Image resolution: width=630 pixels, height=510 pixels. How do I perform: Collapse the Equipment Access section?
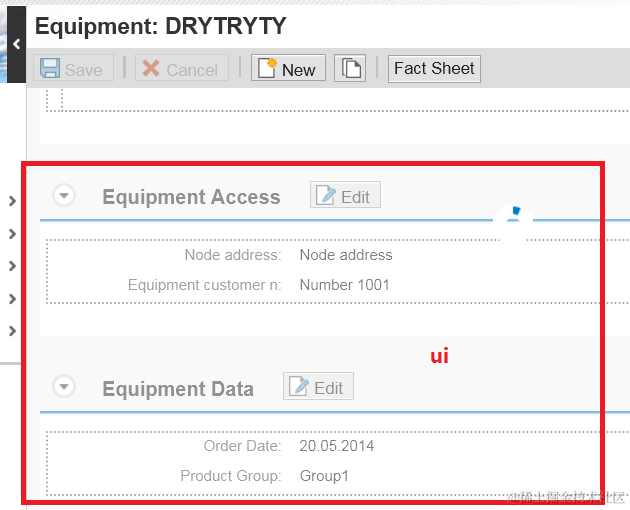pos(64,196)
